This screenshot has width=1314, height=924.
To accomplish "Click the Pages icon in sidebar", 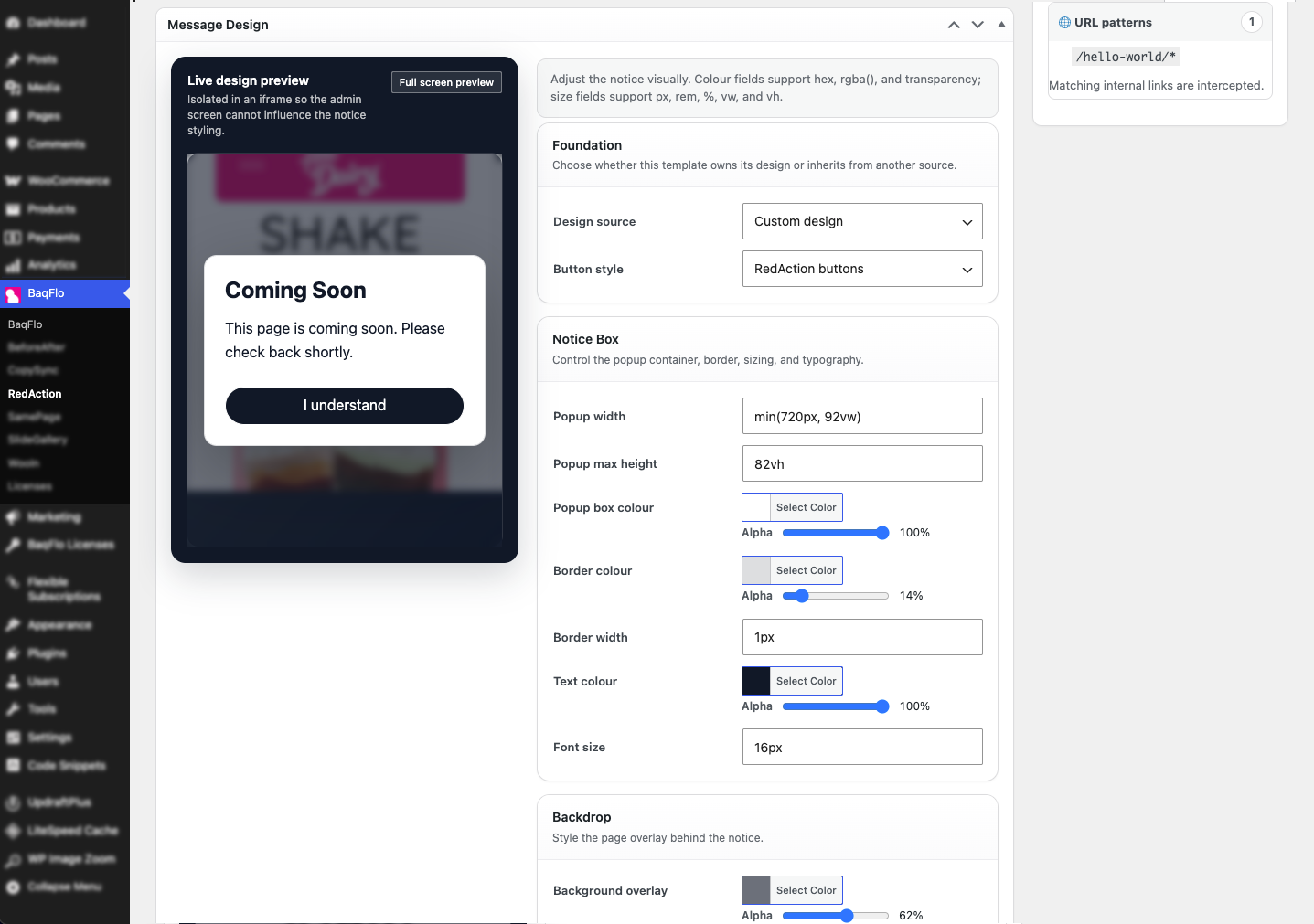I will [13, 116].
